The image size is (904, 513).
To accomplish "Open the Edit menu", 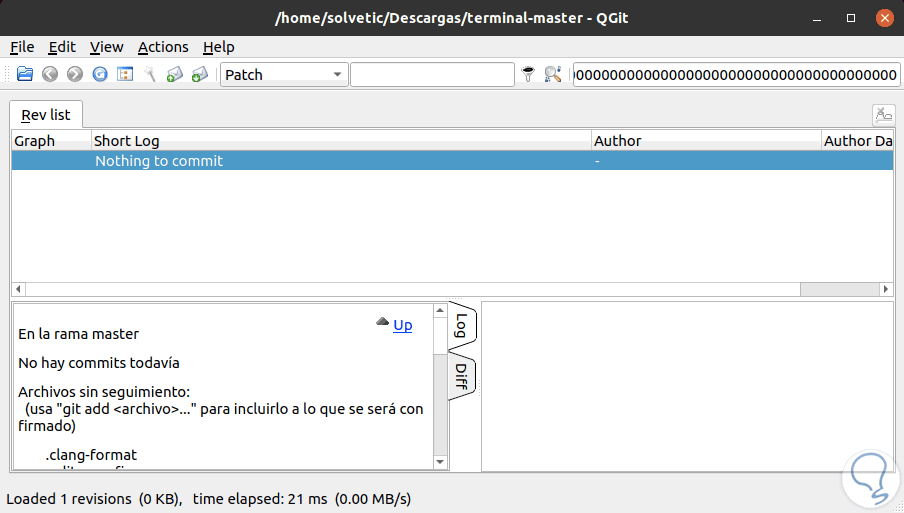I will [x=62, y=47].
